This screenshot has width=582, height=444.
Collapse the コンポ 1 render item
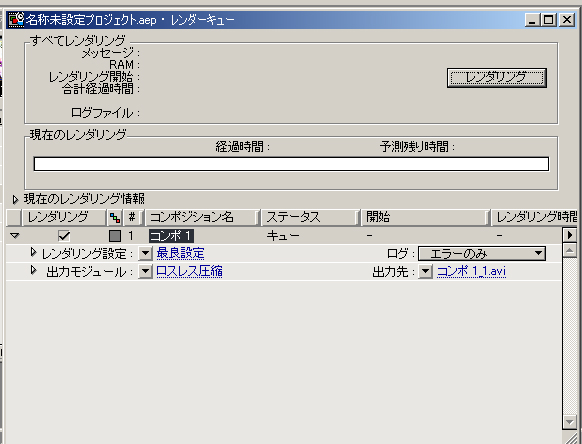click(15, 235)
